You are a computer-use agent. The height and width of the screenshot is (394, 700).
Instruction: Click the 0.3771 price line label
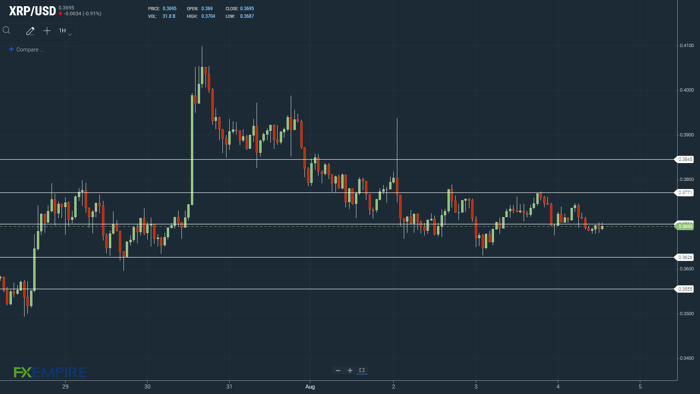[x=685, y=192]
